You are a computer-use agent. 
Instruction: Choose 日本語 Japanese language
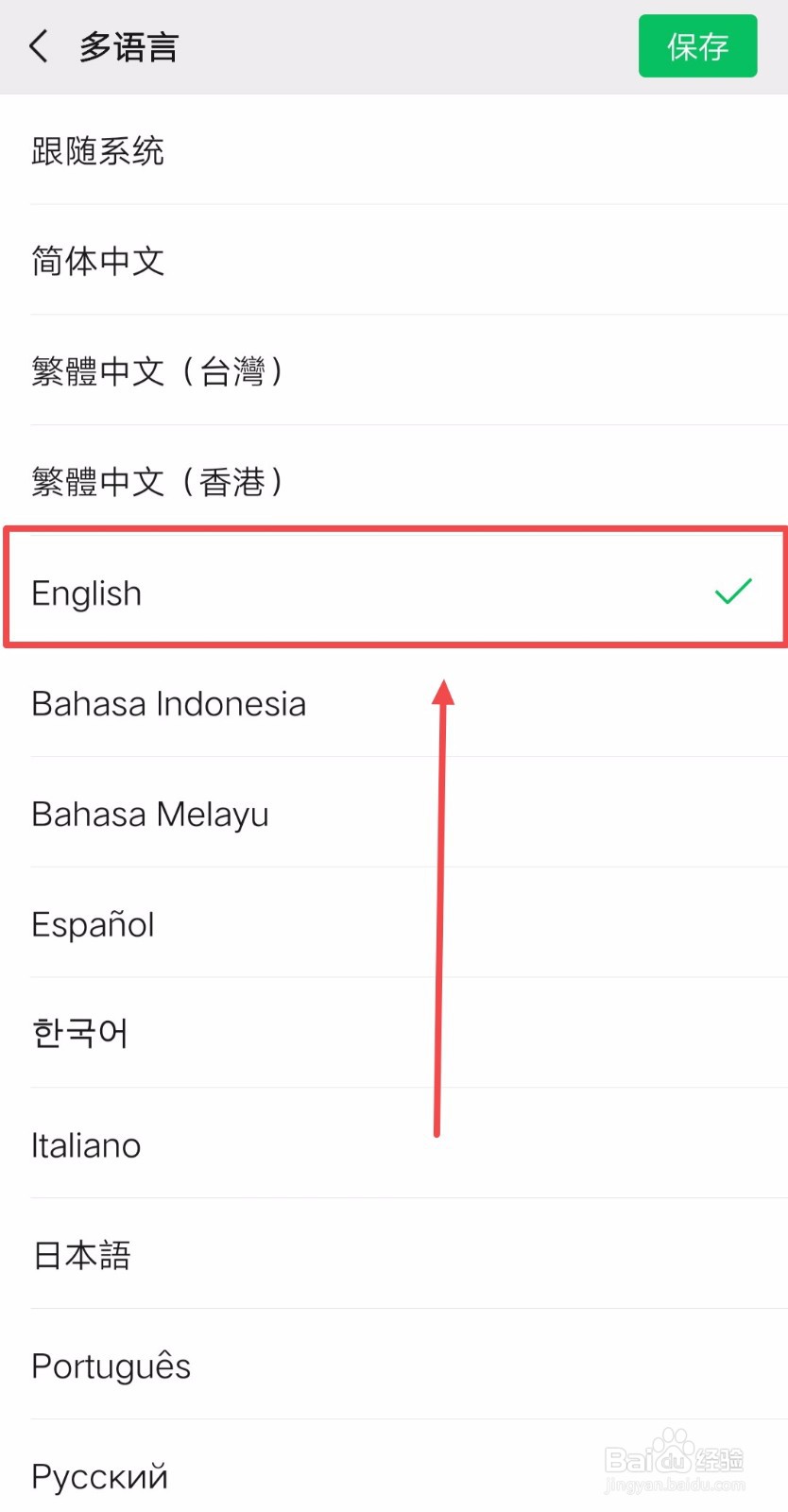click(82, 1256)
